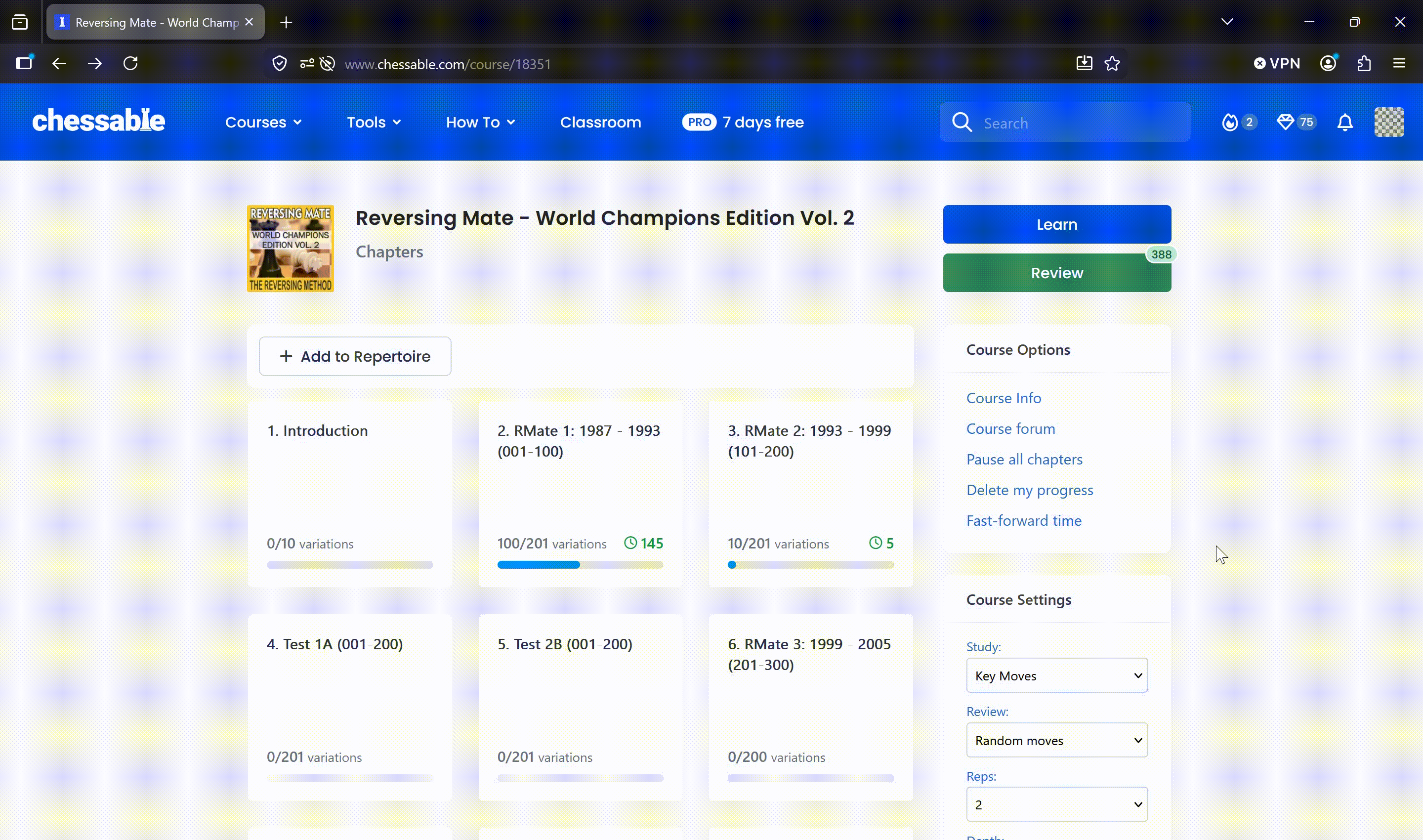Click Pause all chapters
Viewport: 1423px width, 840px height.
coord(1024,459)
